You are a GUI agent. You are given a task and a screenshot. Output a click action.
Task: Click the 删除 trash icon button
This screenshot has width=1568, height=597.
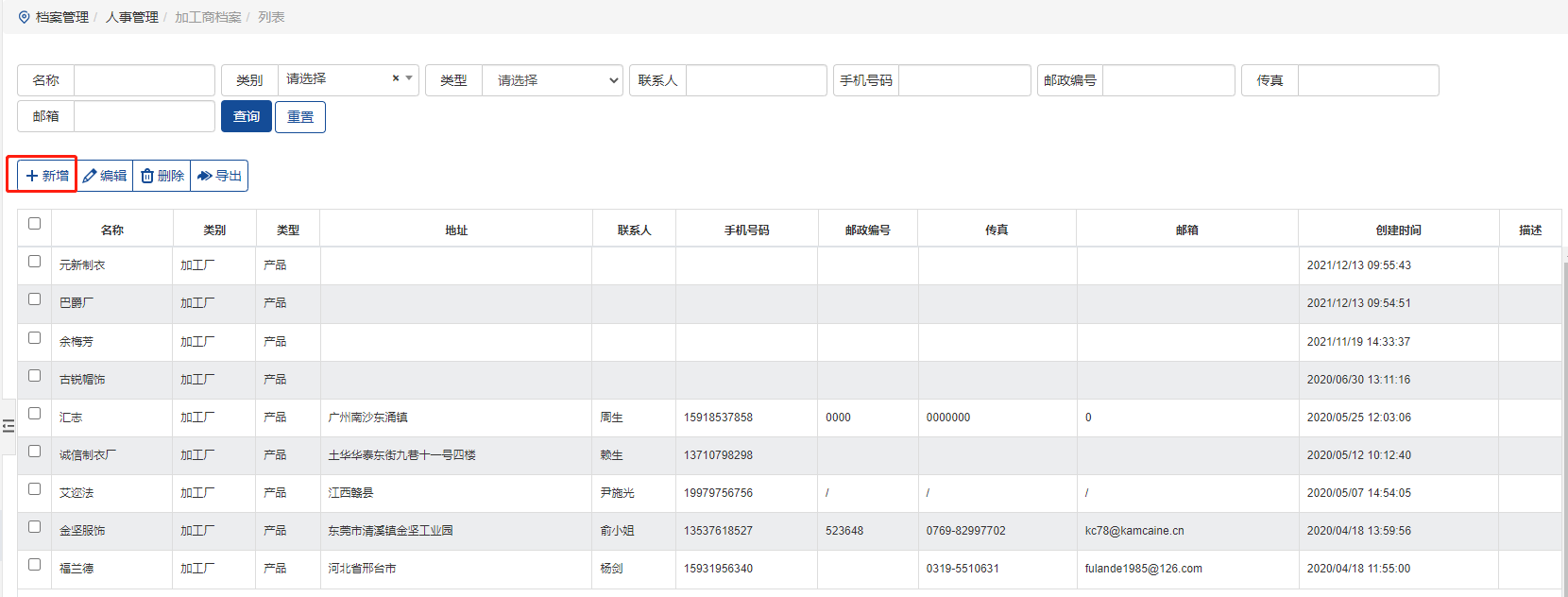(162, 176)
